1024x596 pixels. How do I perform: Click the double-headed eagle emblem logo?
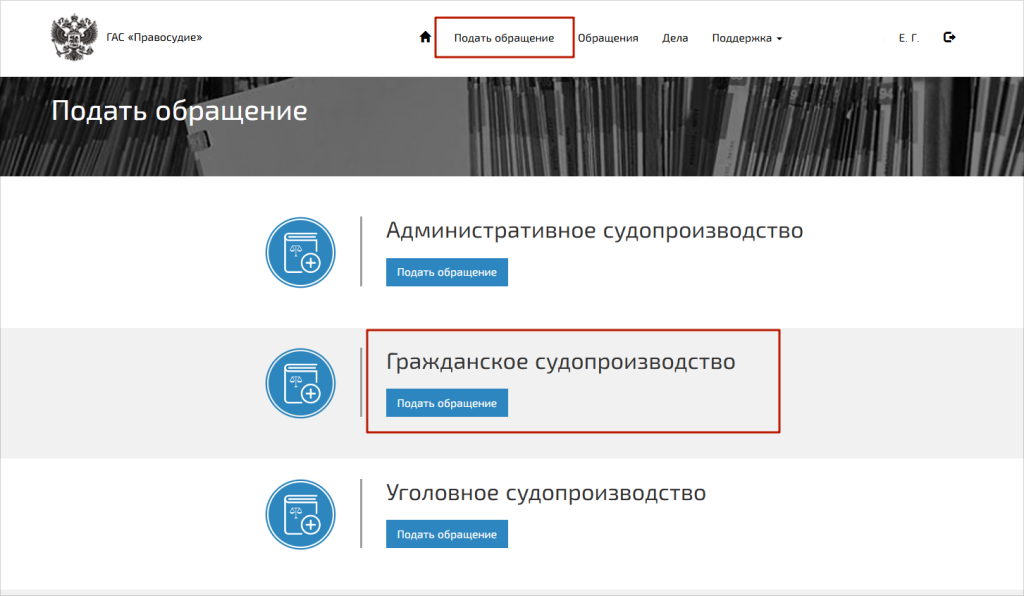(74, 37)
